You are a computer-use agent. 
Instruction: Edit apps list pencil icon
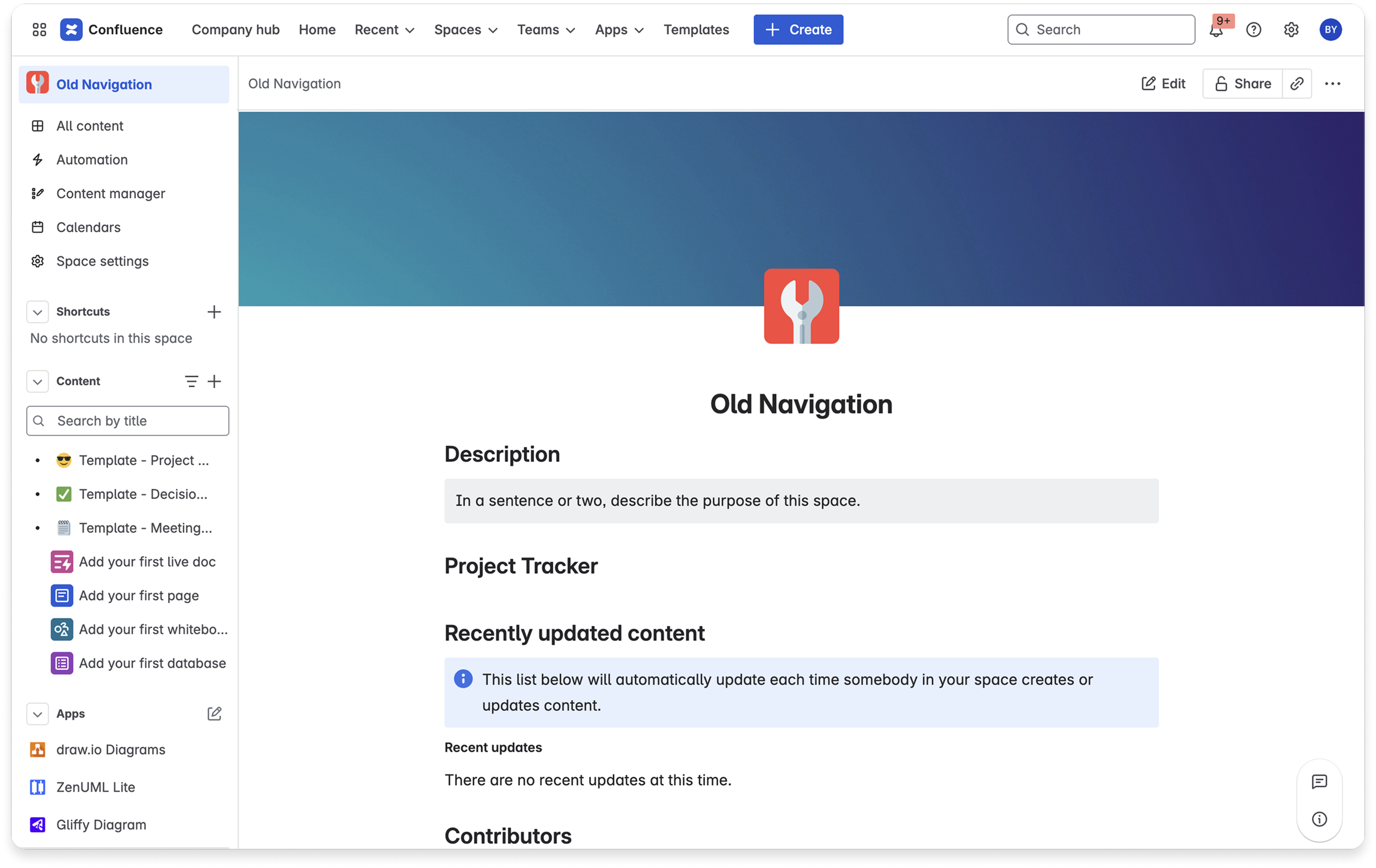214,714
